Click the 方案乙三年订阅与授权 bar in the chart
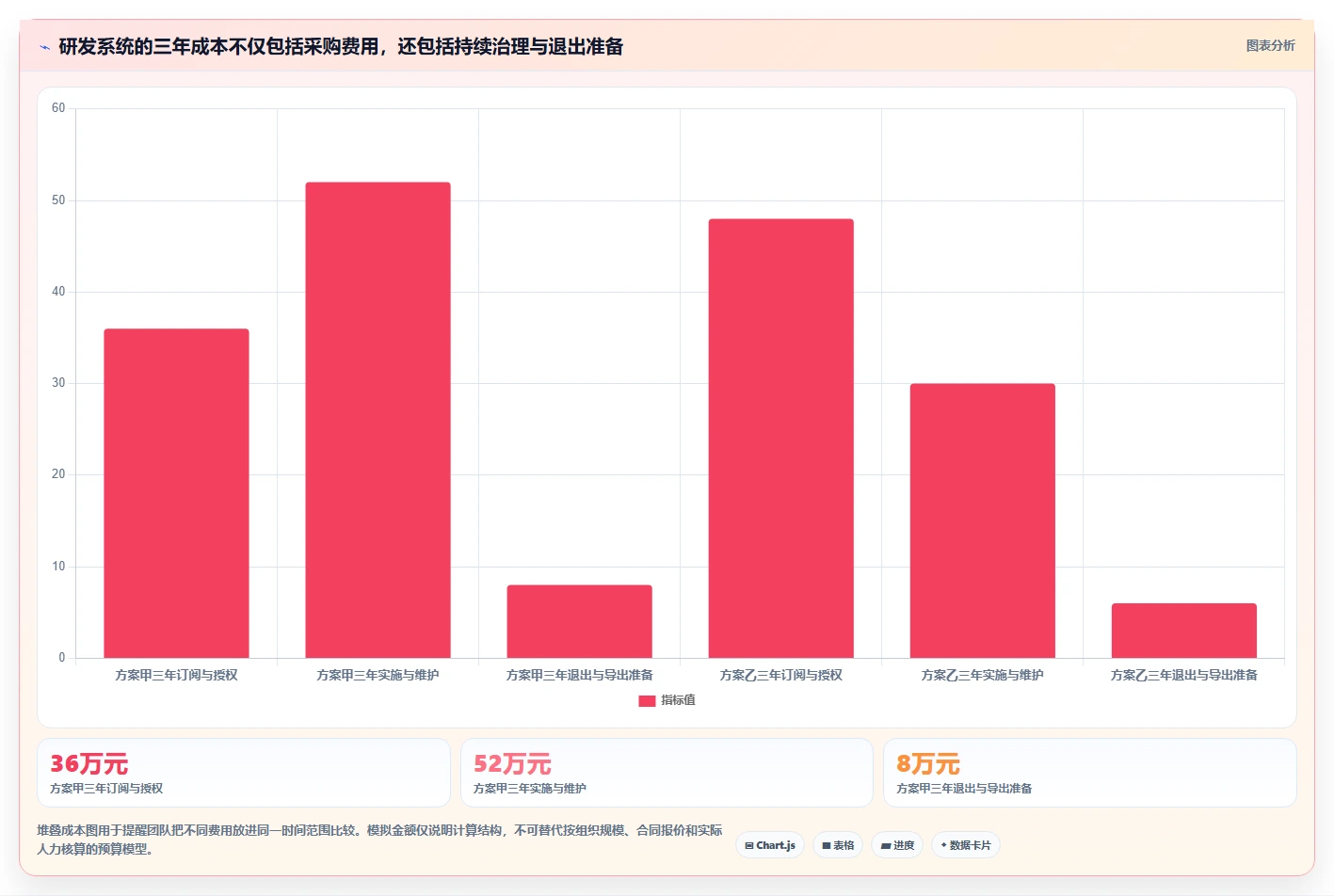Image resolution: width=1334 pixels, height=896 pixels. (x=780, y=439)
